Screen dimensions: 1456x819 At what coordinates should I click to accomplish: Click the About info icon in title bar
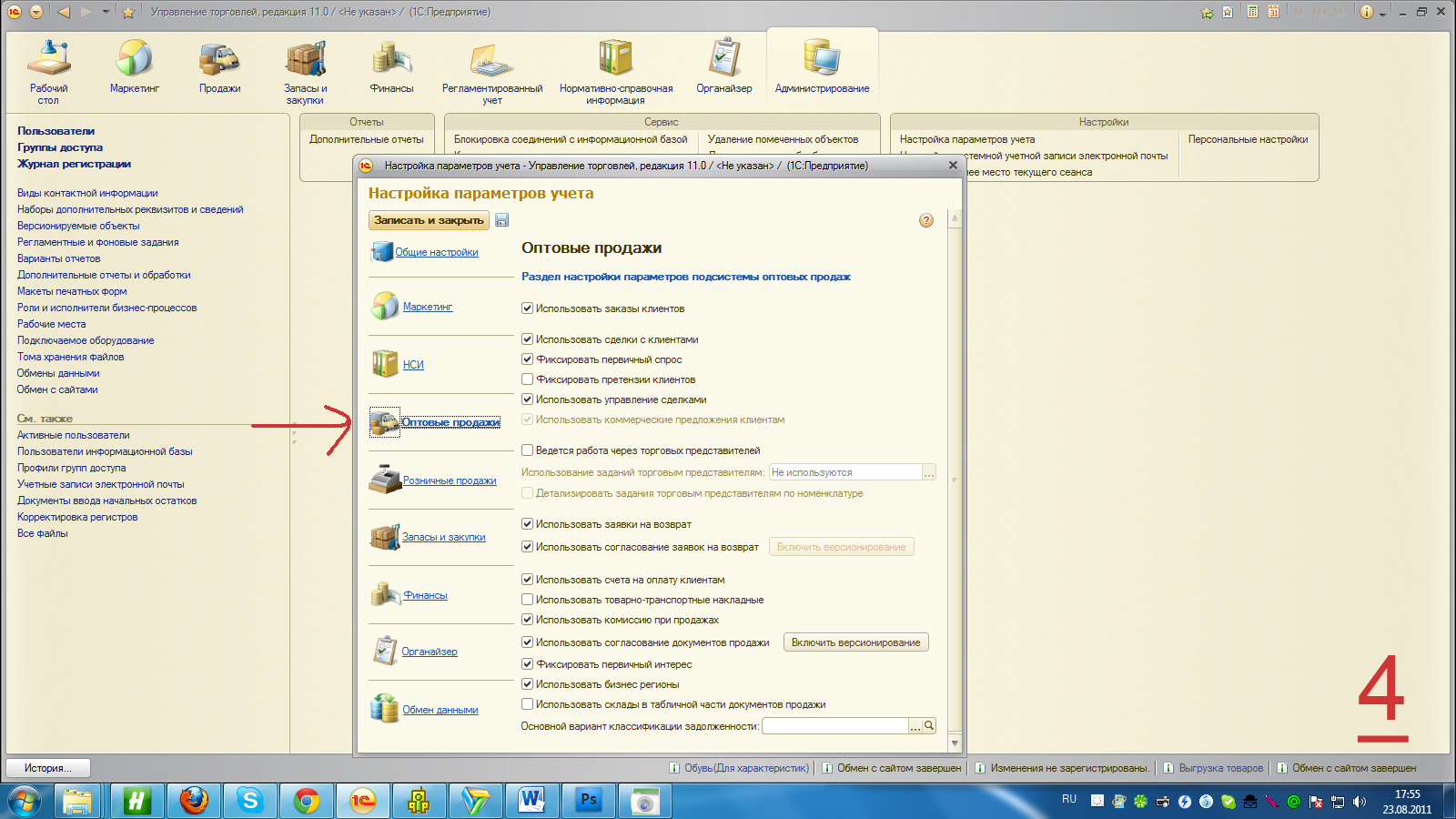[x=1367, y=12]
